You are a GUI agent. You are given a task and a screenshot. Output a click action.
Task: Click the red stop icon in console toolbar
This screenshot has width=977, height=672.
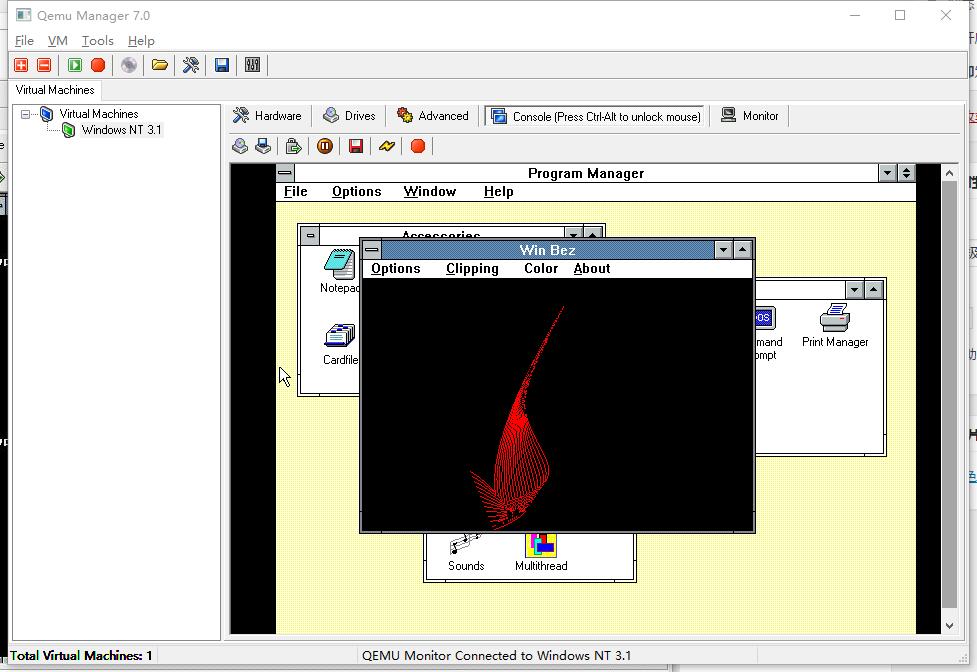point(418,146)
